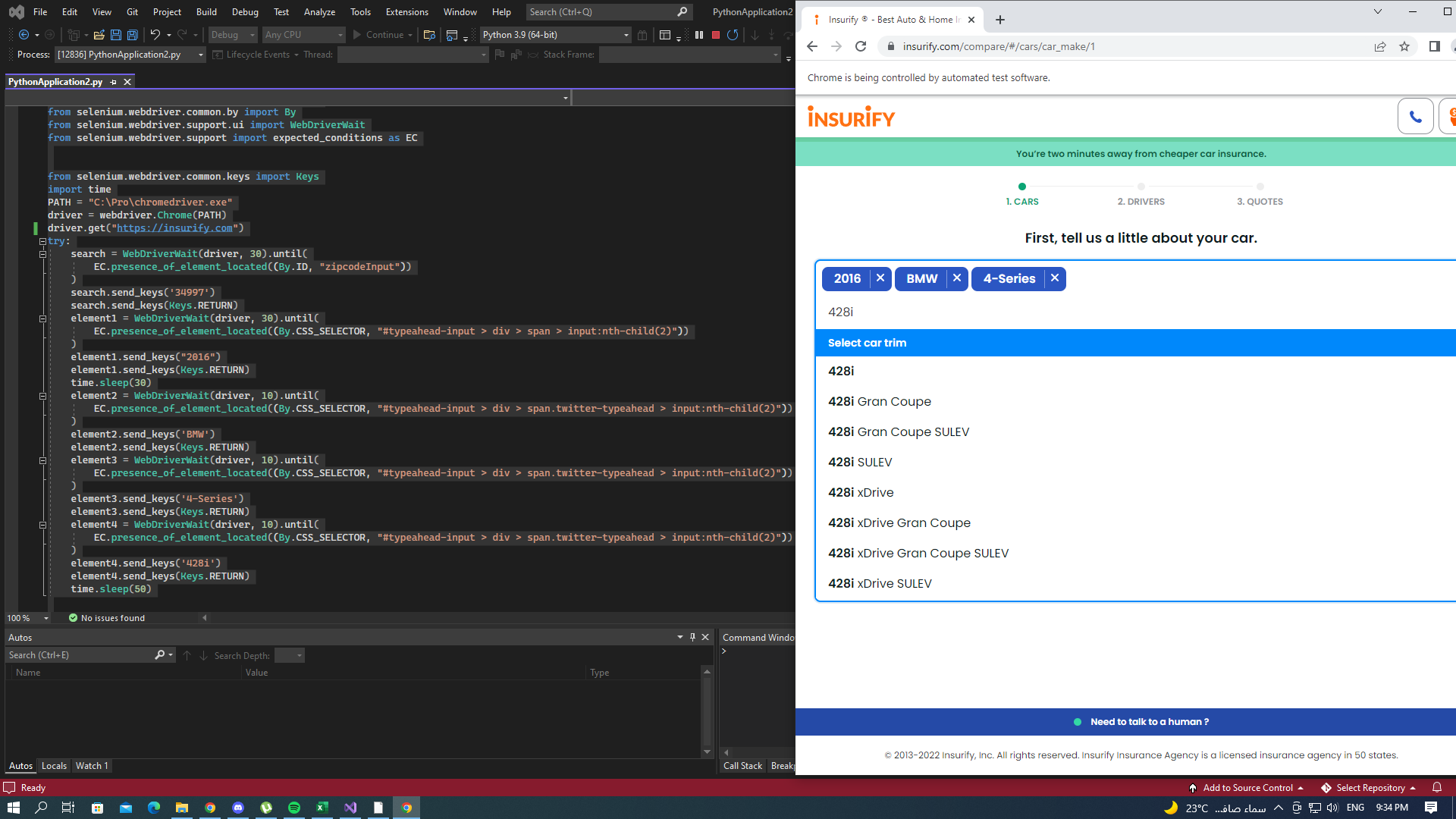Click Chrome back arrow button
This screenshot has height=819, width=1456.
pos(812,46)
